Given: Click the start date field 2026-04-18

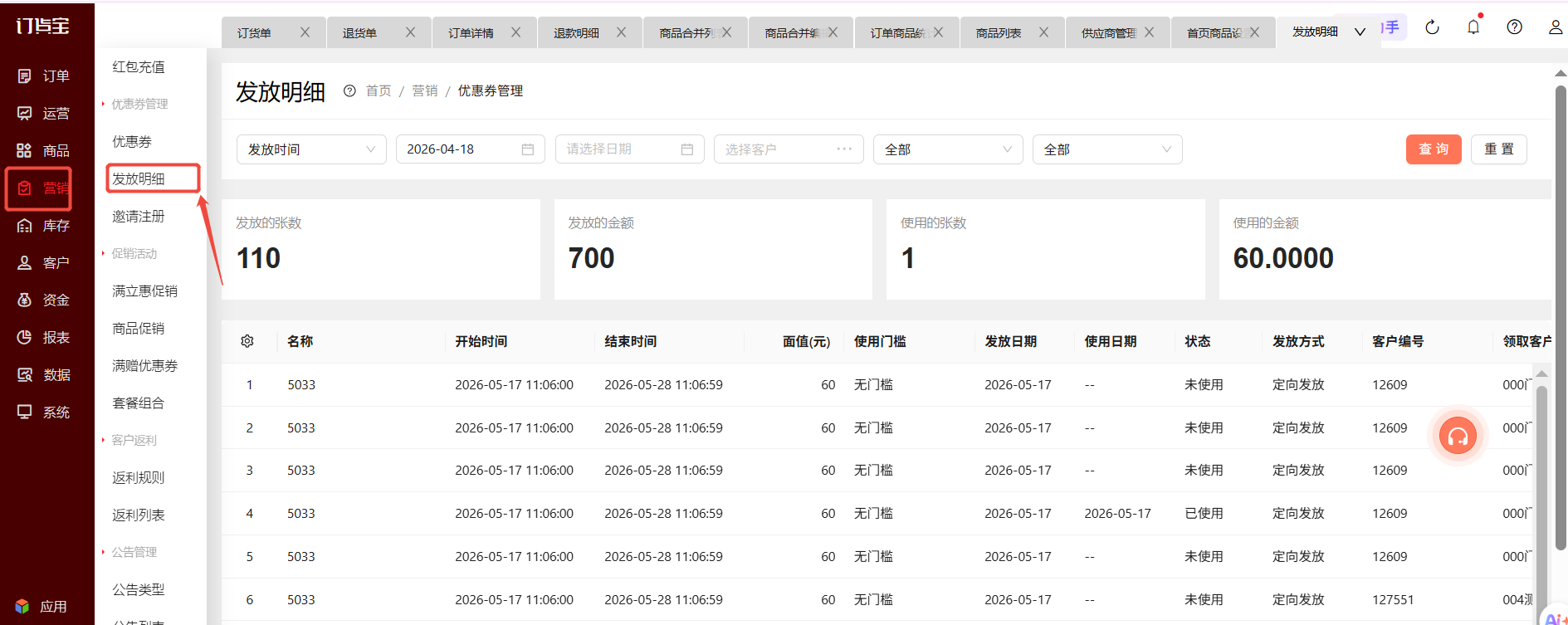Looking at the screenshot, I should coord(471,149).
